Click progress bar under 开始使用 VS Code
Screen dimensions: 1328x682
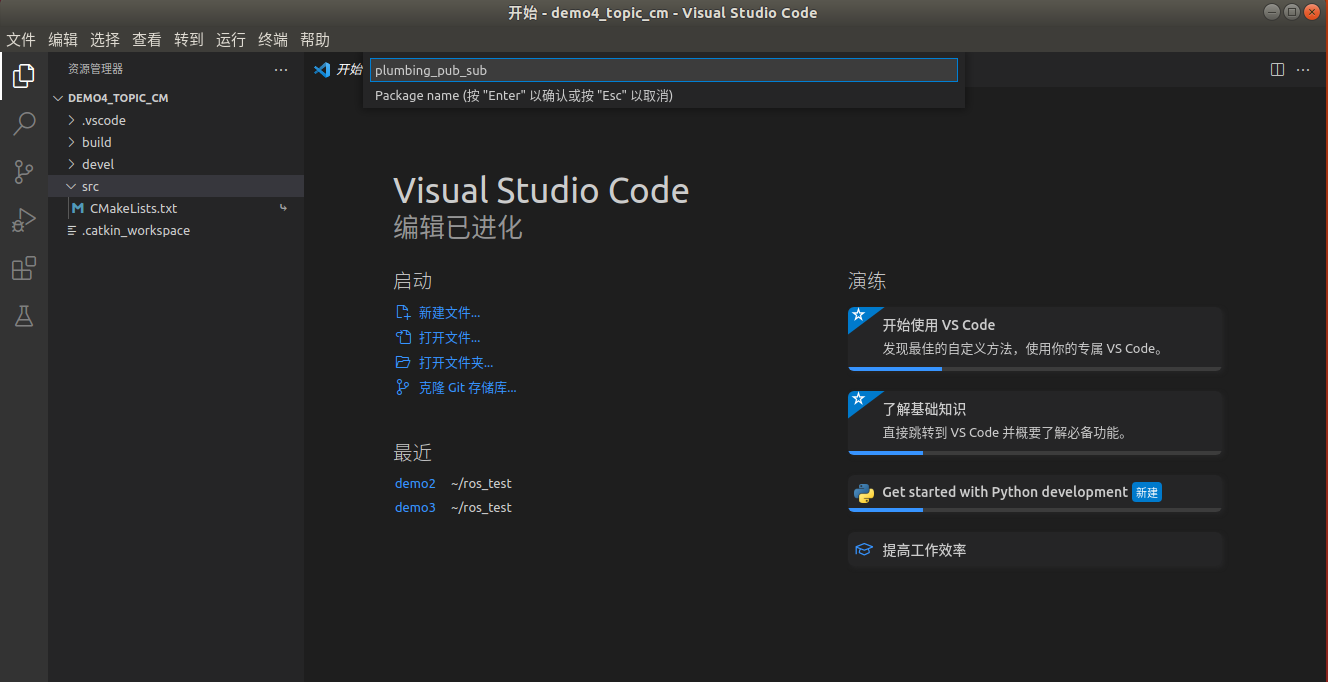(x=1035, y=369)
